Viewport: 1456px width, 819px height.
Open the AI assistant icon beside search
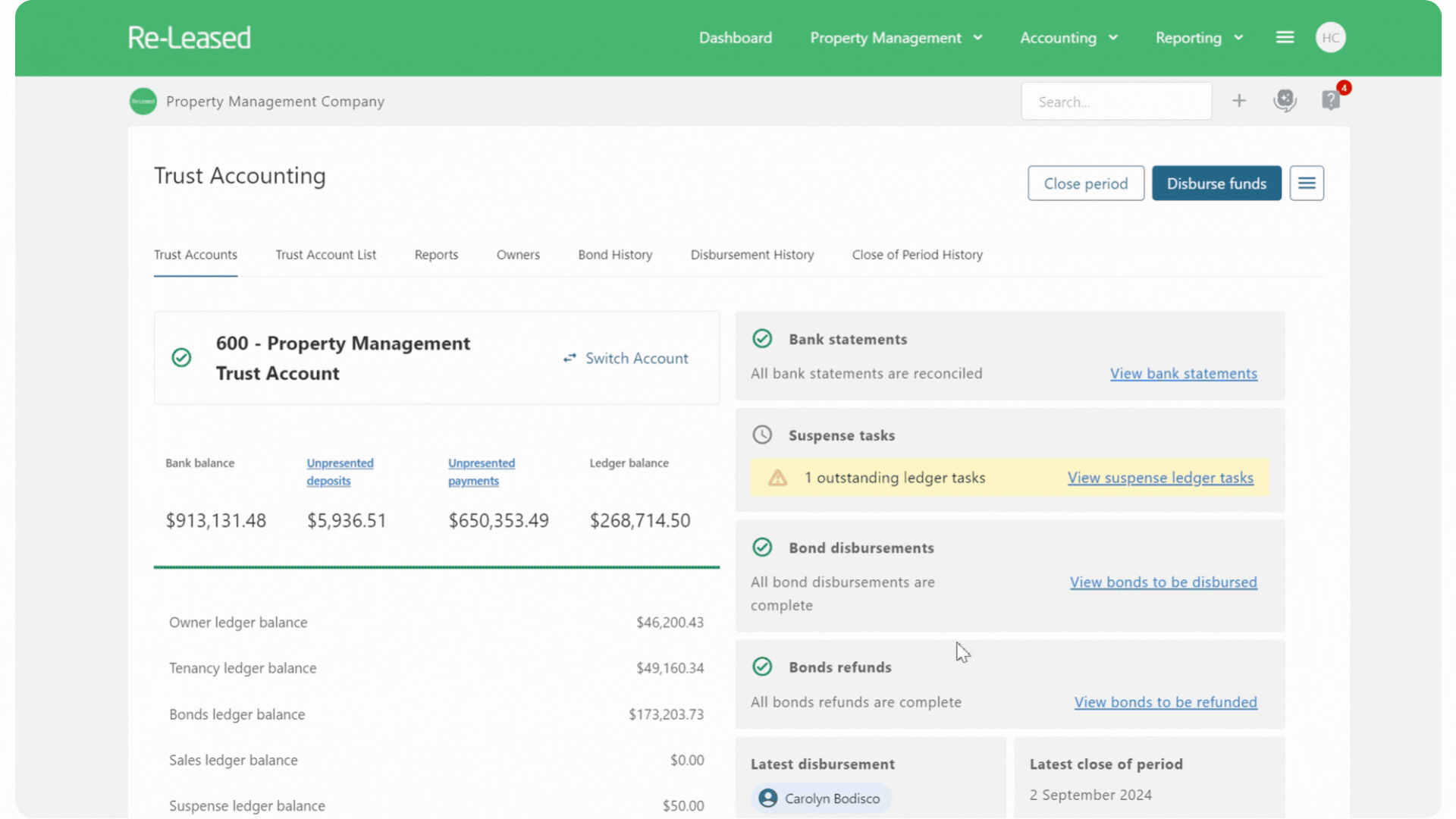(1285, 100)
